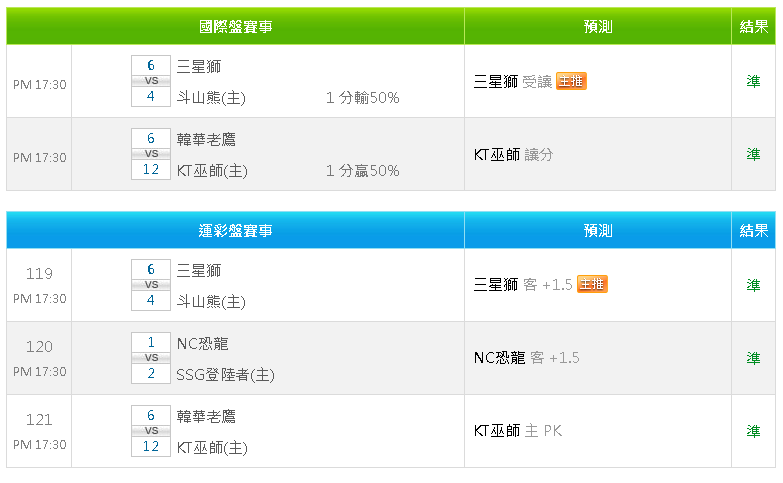The width and height of the screenshot is (783, 483).
Task: Click the NC恐龍 客 +1.5 prediction
Action: coord(526,357)
